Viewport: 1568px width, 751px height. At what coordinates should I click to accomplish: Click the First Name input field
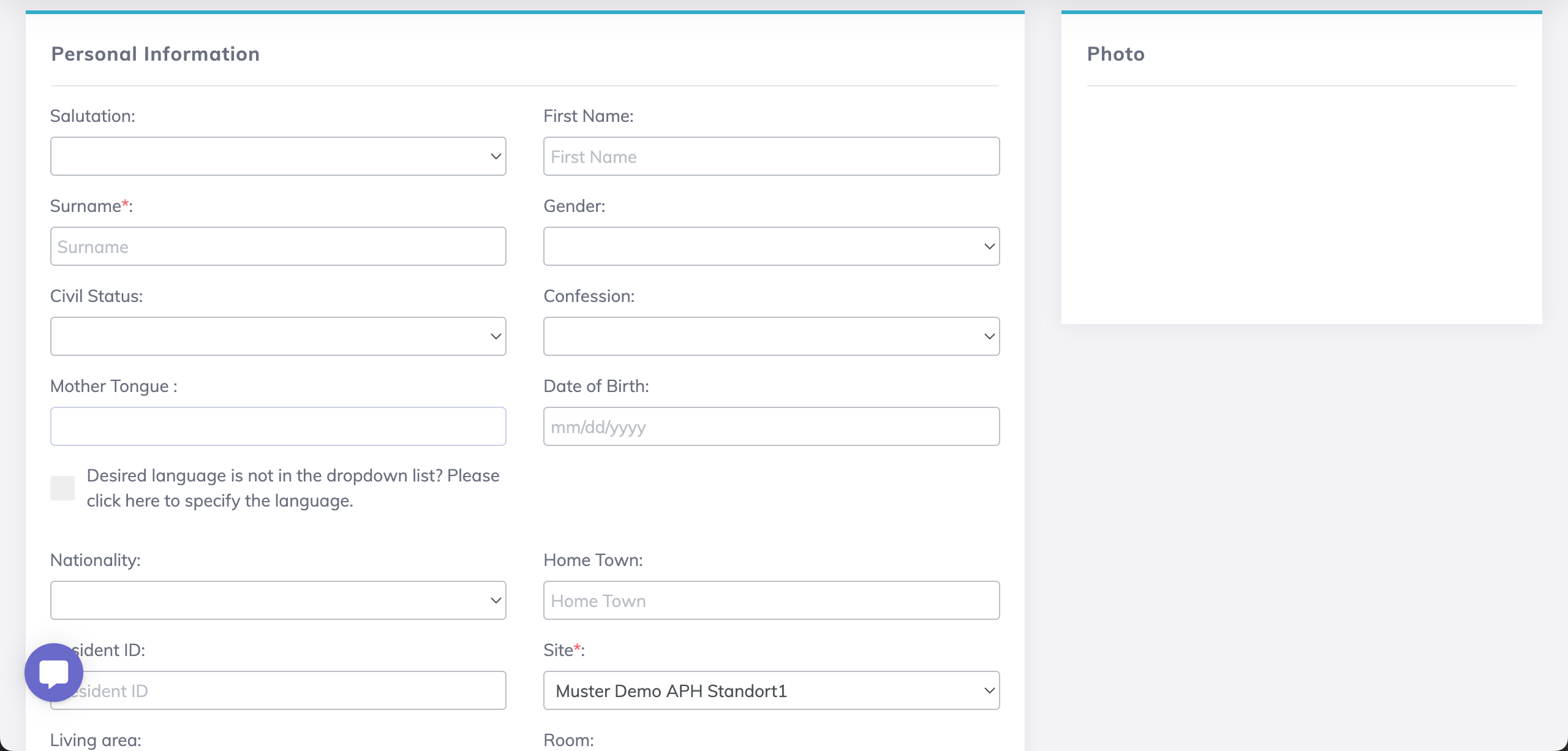point(771,156)
